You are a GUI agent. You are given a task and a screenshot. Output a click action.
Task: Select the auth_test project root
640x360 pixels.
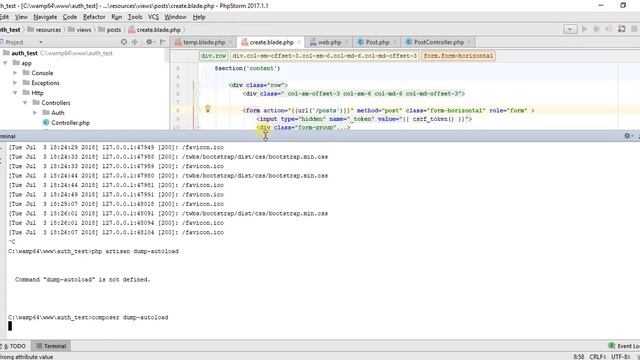[x=24, y=53]
